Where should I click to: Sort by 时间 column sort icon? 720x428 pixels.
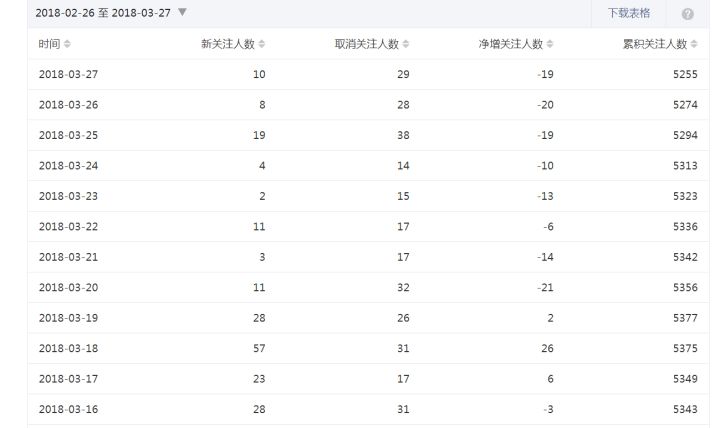pyautogui.click(x=67, y=44)
